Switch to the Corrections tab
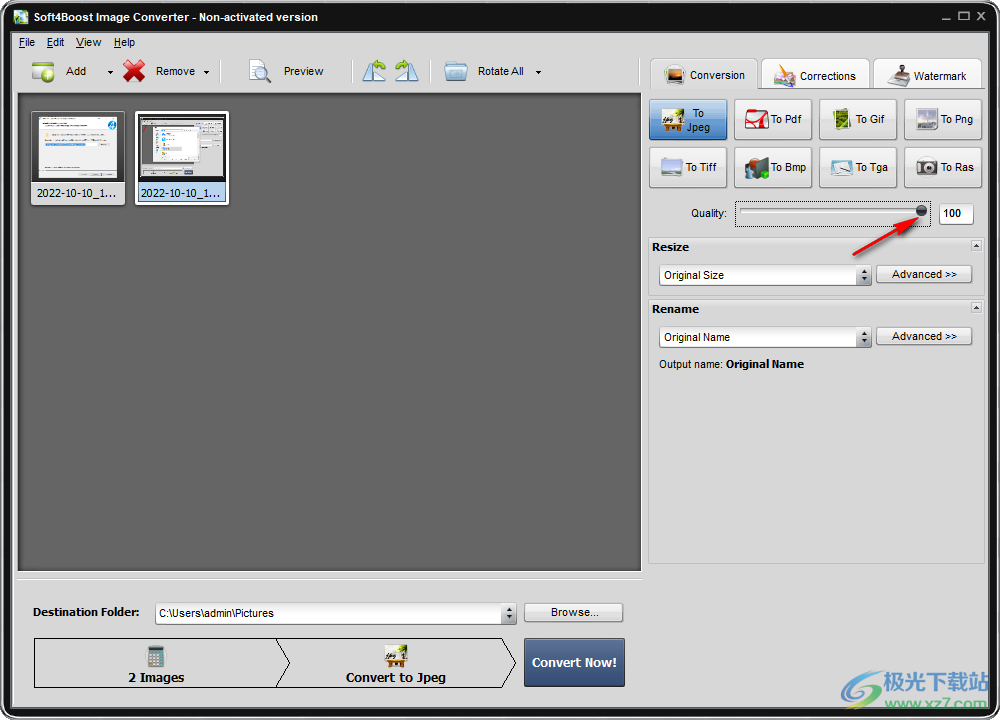 (x=815, y=75)
